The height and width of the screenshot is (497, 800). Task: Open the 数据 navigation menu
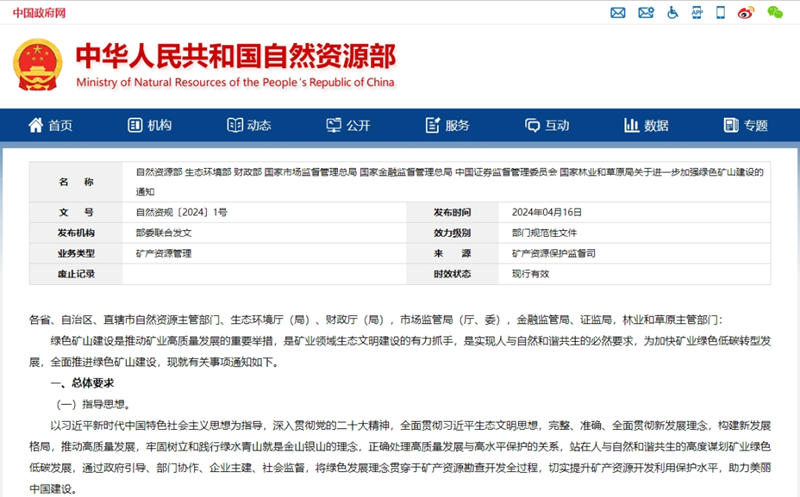tap(647, 125)
